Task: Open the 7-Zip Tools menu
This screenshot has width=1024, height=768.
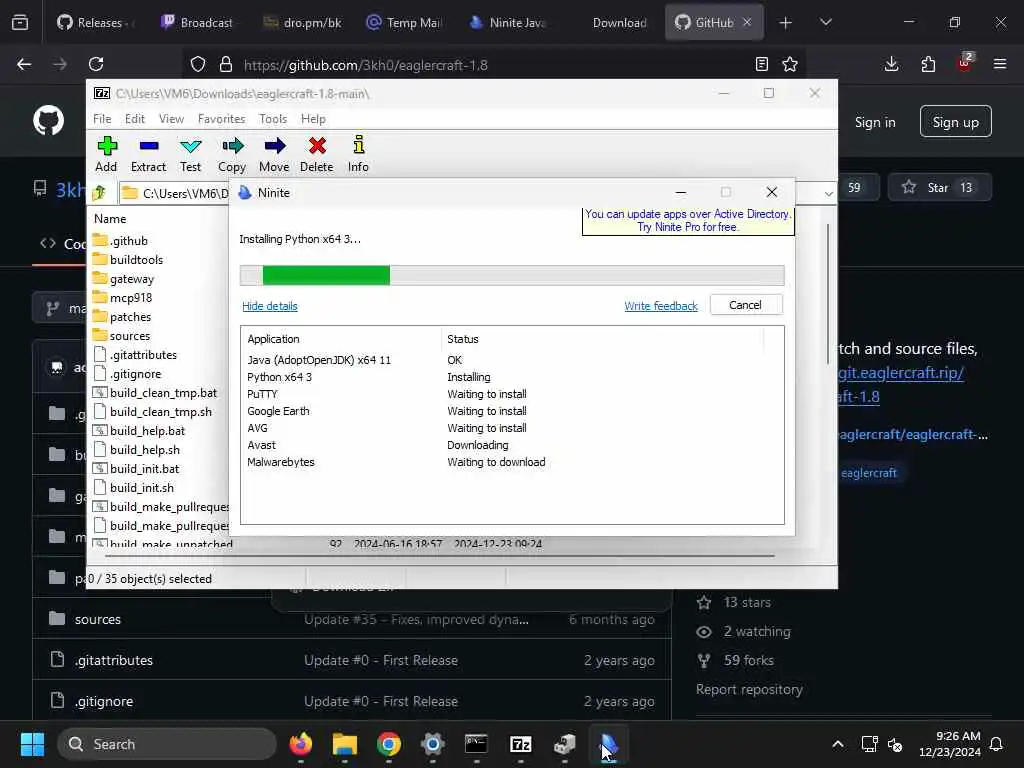Action: [x=273, y=119]
